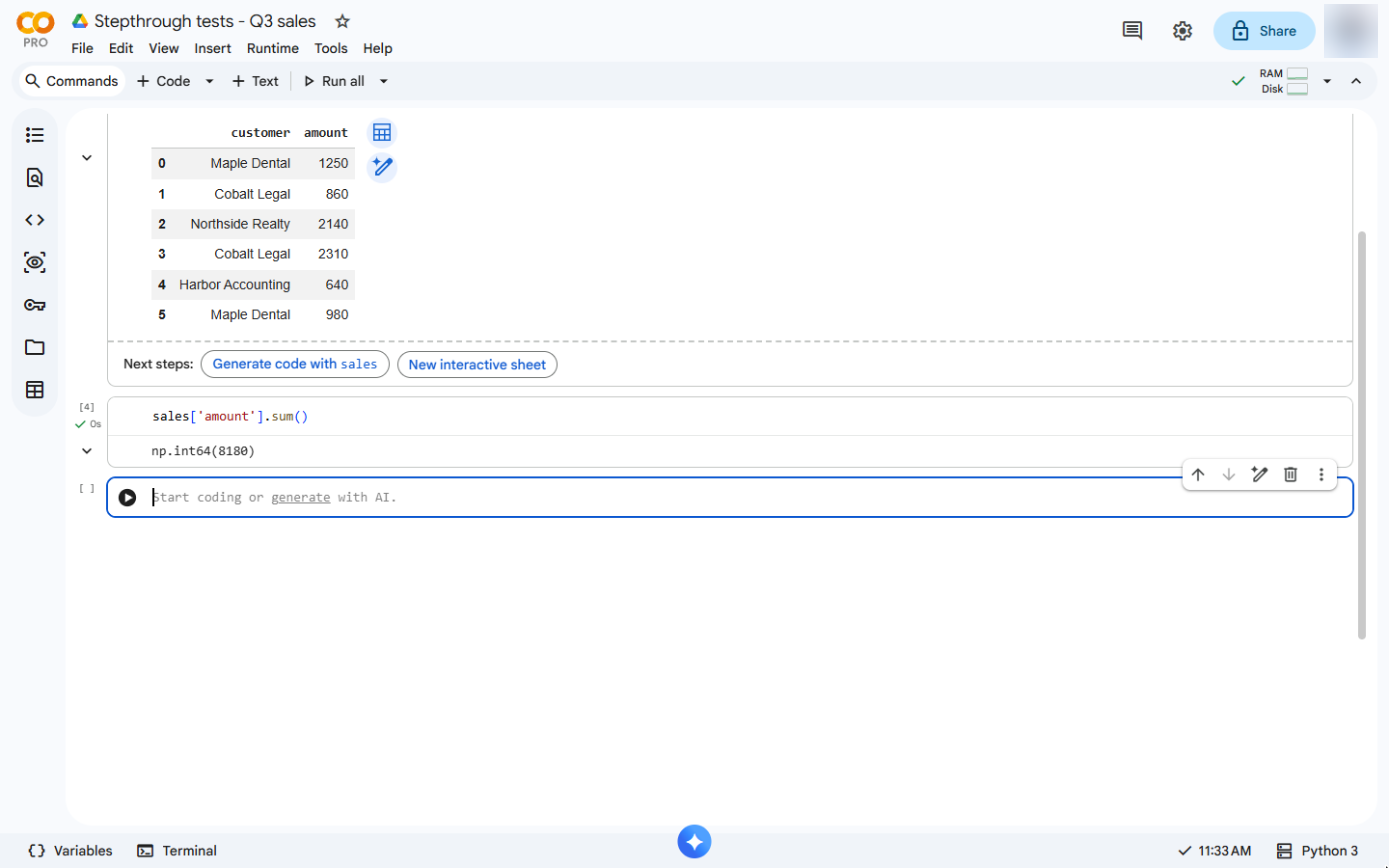The height and width of the screenshot is (868, 1389).
Task: Click the AI edit pencil in cell toolbar
Action: pyautogui.click(x=1260, y=475)
